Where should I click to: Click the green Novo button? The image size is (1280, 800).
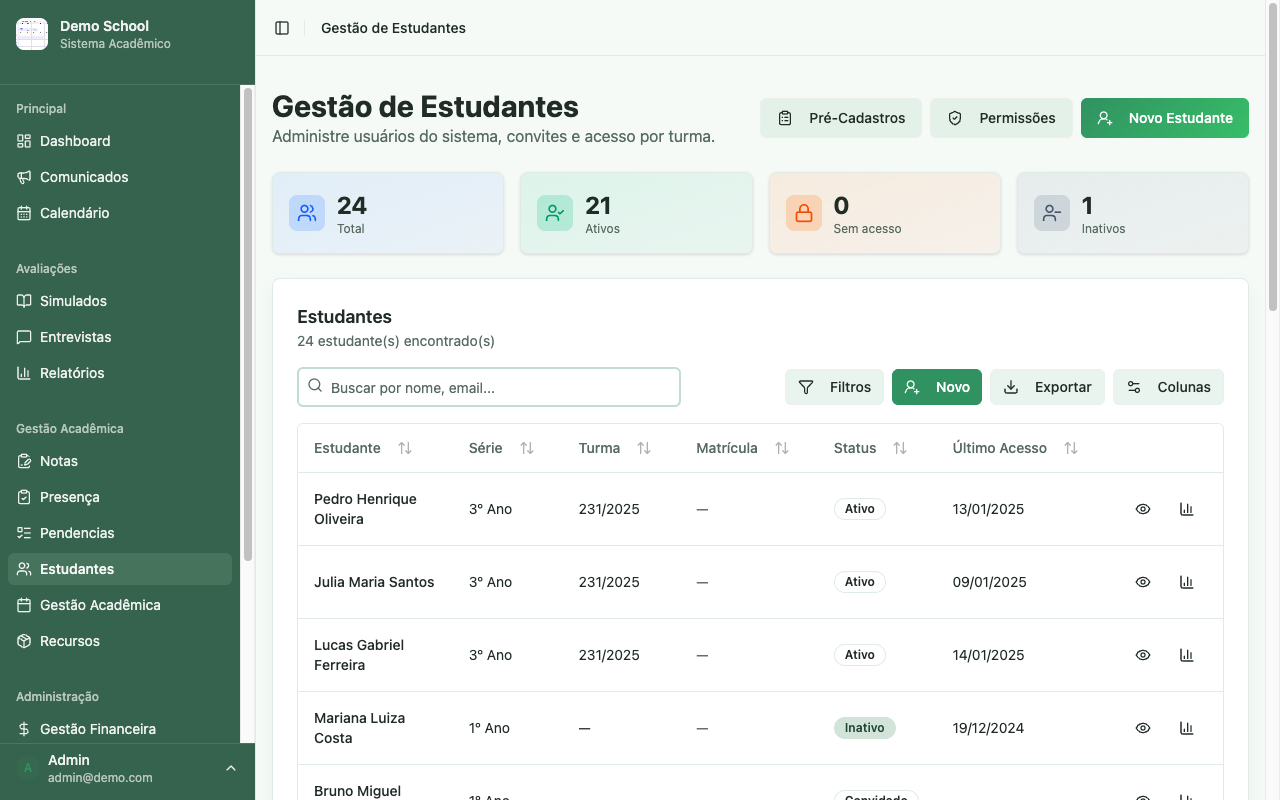point(937,387)
